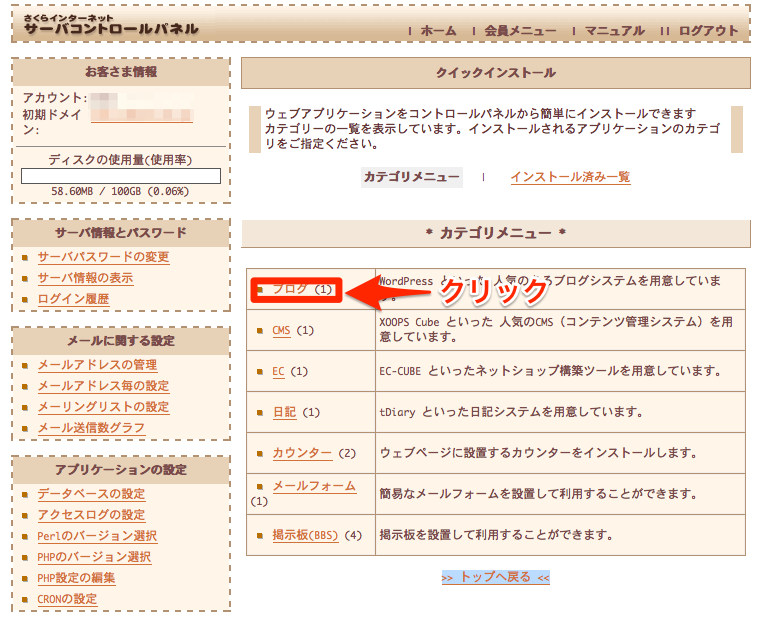Click the tDiary description text
Screen dimensions: 760x617
click(511, 412)
